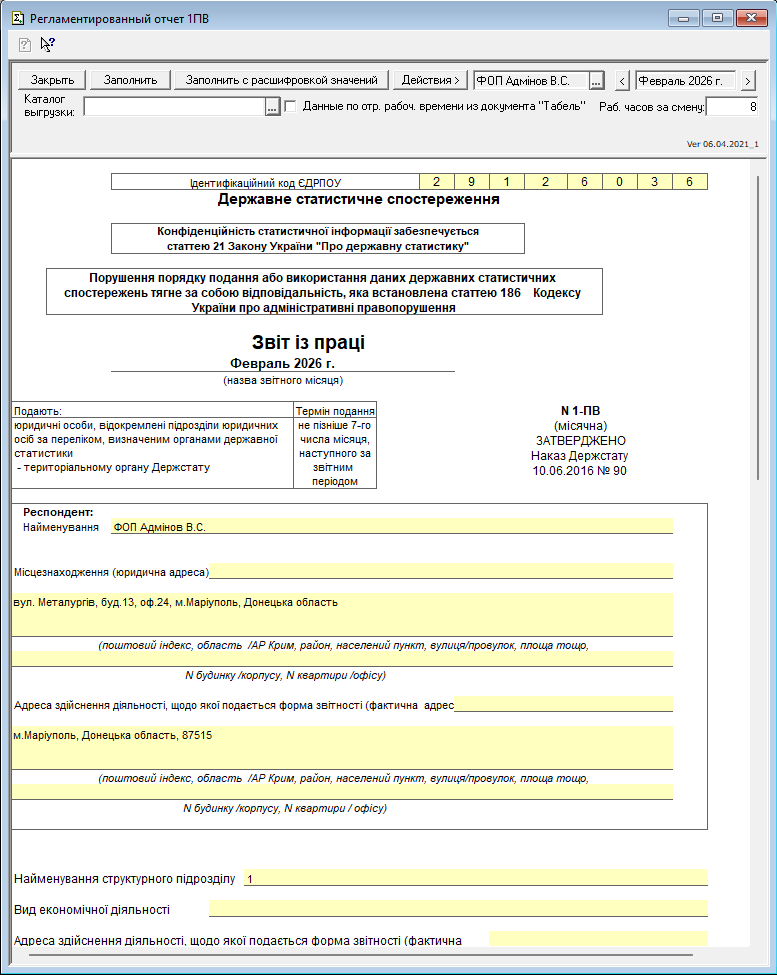This screenshot has width=777, height=975.
Task: Go to the next reporting period
Action: click(747, 80)
